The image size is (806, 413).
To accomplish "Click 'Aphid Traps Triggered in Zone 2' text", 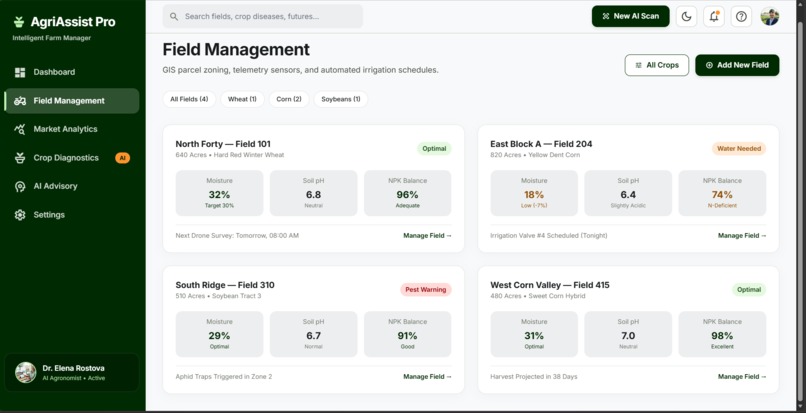I will click(x=224, y=376).
